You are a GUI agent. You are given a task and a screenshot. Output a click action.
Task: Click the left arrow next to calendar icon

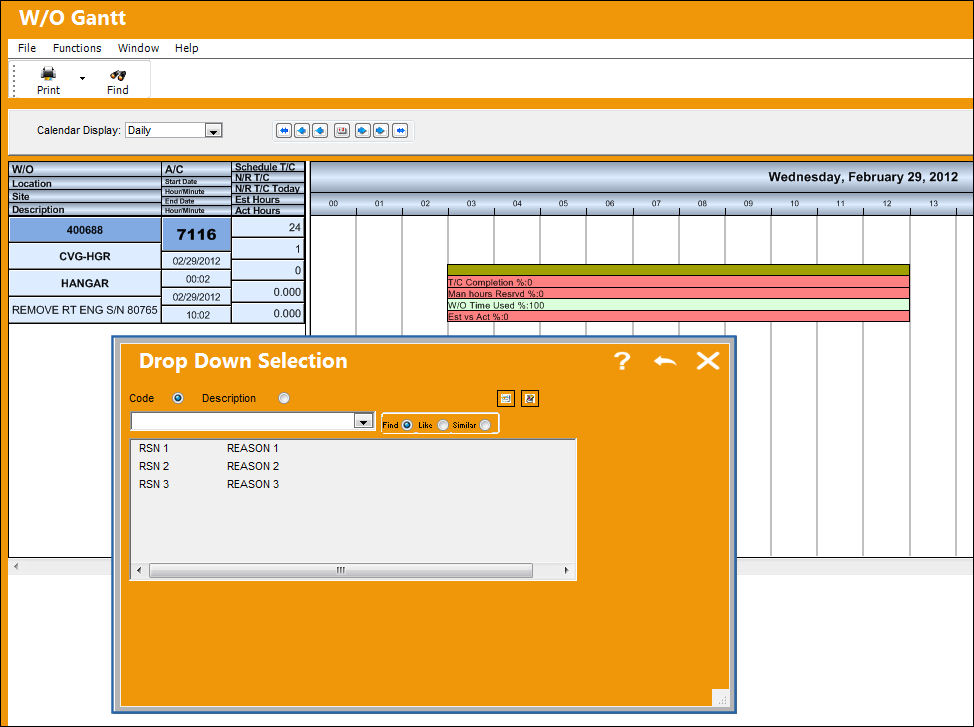(x=320, y=130)
